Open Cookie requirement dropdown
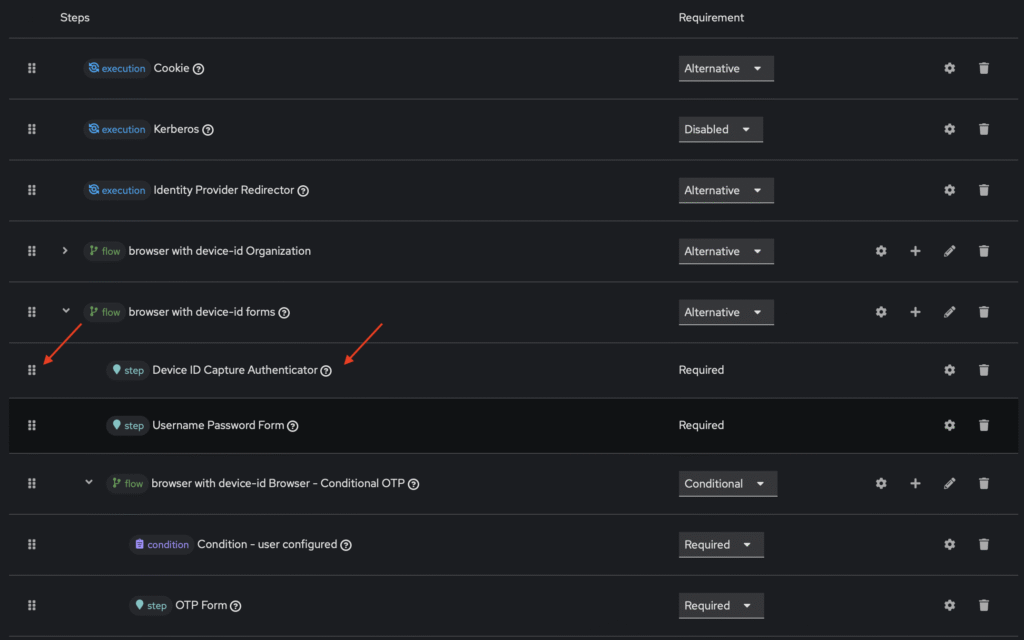Image resolution: width=1024 pixels, height=640 pixels. click(725, 69)
